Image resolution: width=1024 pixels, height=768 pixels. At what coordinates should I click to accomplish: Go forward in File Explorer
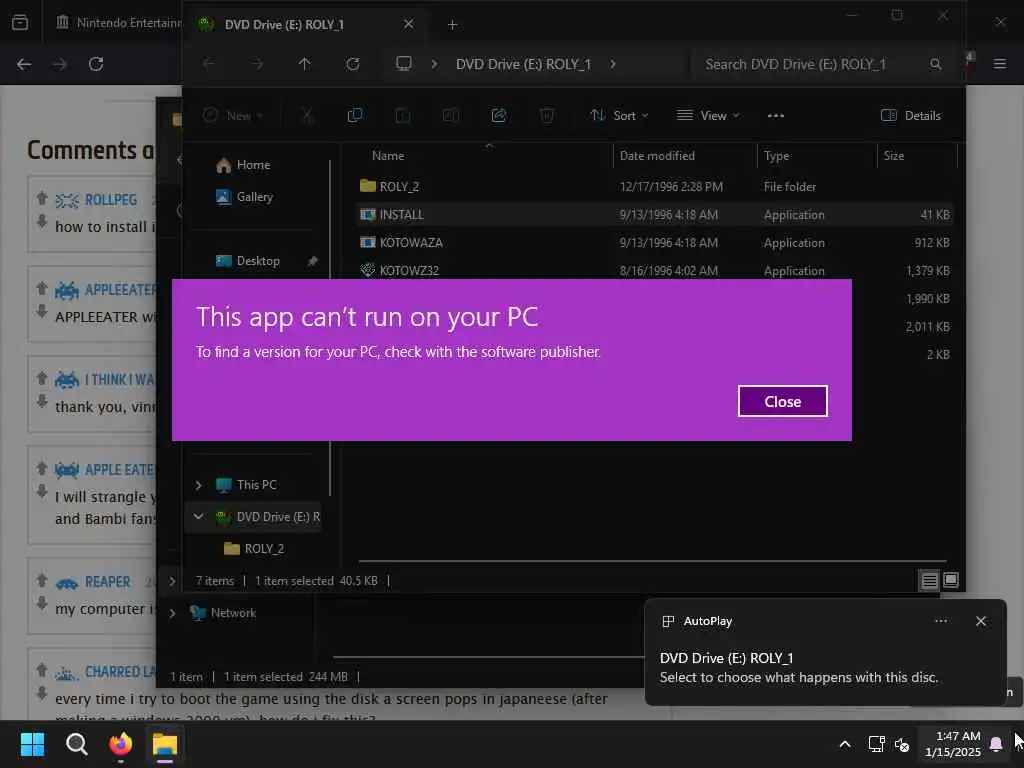pos(257,64)
